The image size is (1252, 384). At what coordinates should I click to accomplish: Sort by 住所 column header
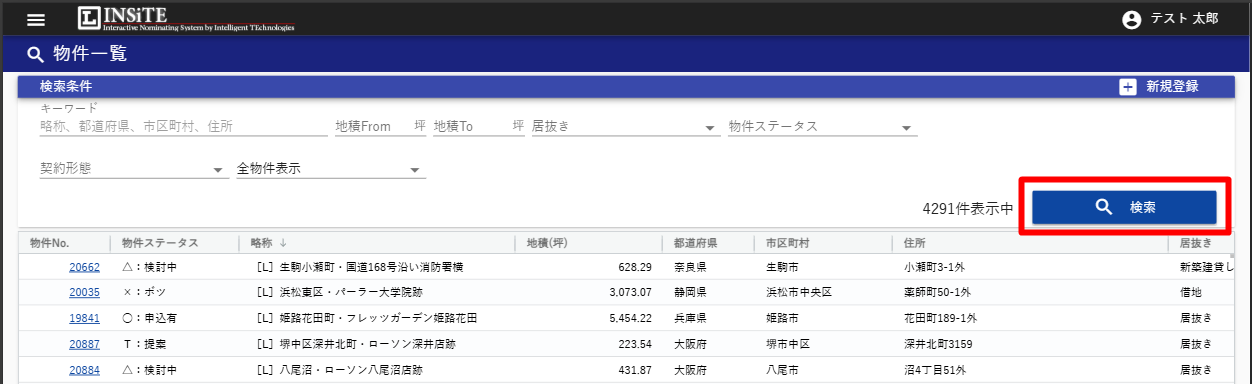click(x=915, y=243)
